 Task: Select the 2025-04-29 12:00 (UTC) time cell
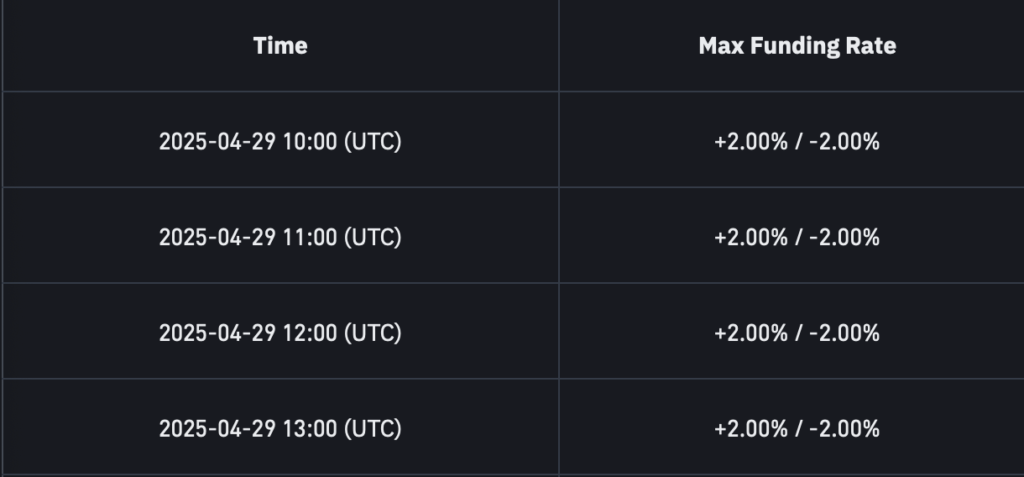point(280,333)
